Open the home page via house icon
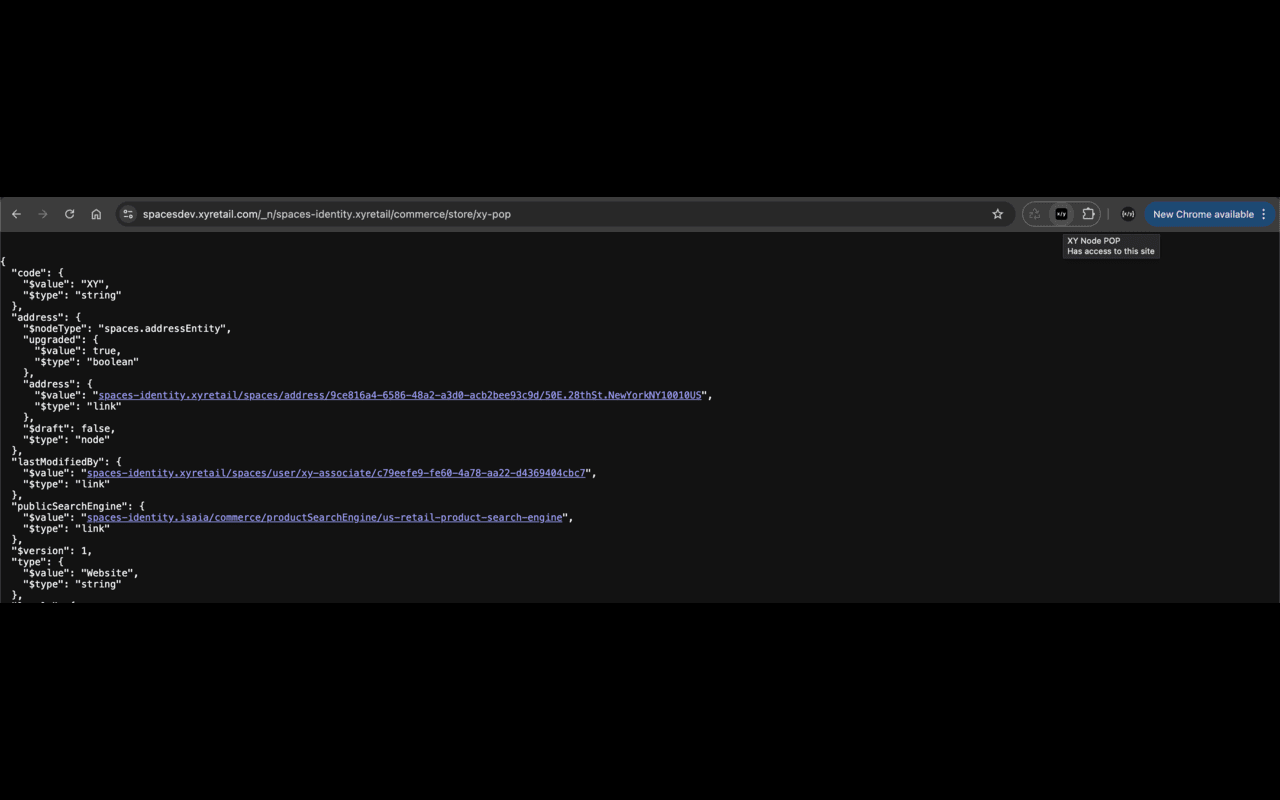The width and height of the screenshot is (1280, 800). (96, 214)
